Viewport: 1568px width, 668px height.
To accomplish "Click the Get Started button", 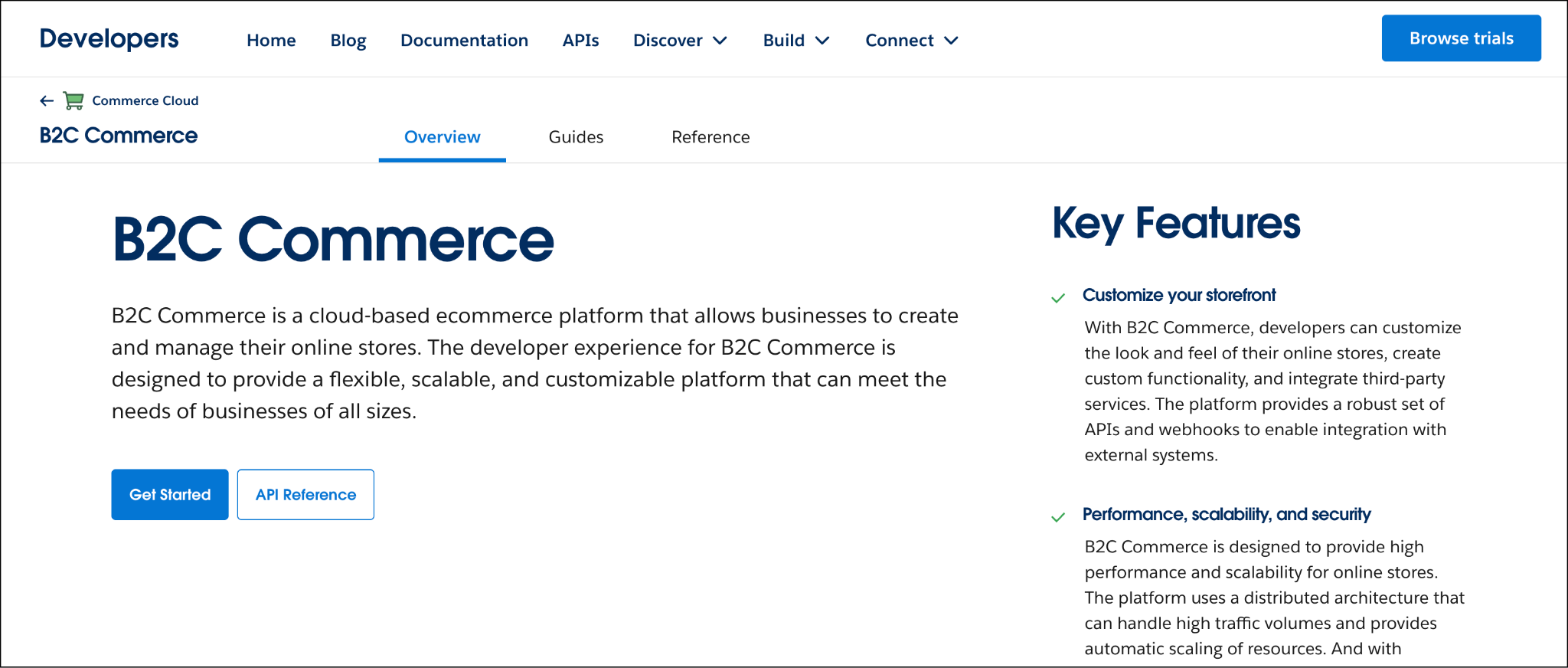I will 170,495.
